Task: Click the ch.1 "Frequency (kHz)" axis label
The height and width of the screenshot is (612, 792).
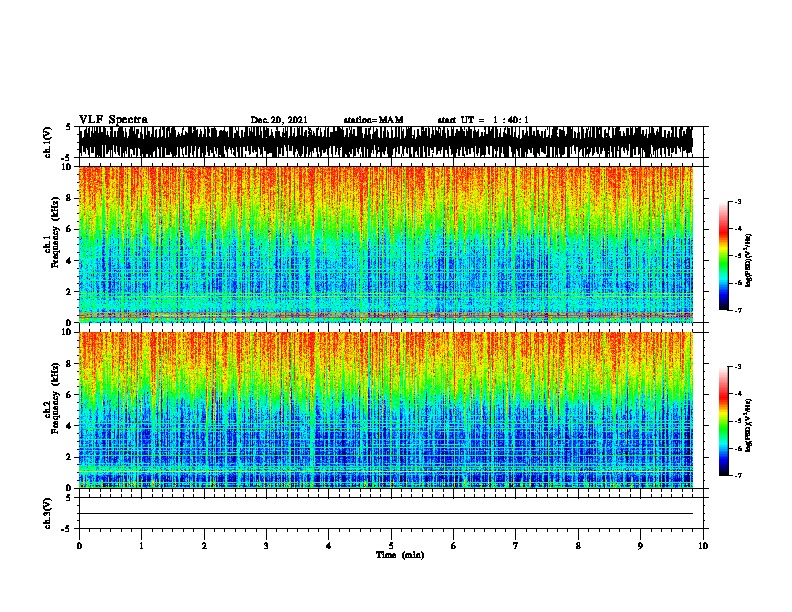Action: pos(55,233)
